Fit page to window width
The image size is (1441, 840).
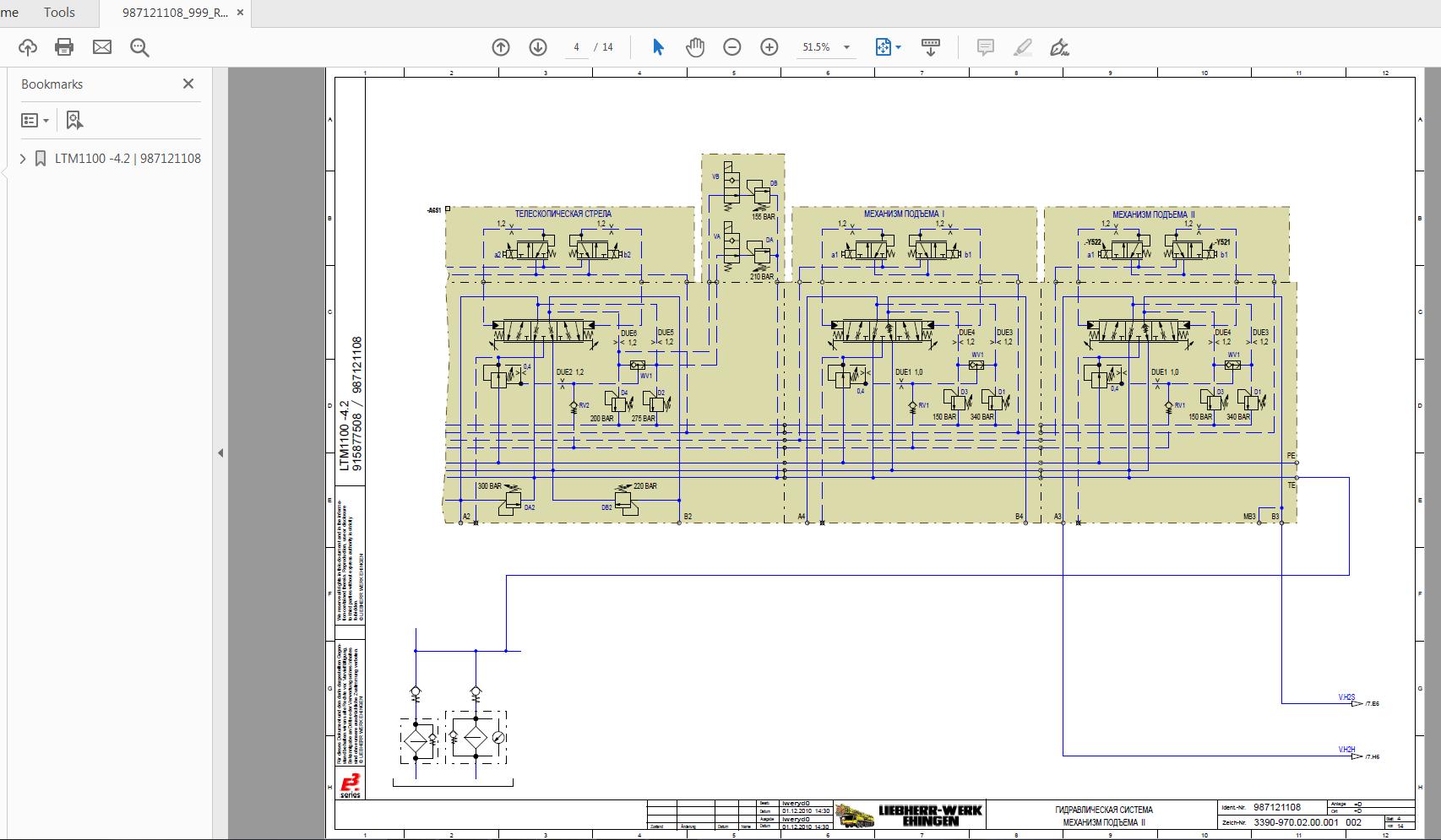(884, 47)
